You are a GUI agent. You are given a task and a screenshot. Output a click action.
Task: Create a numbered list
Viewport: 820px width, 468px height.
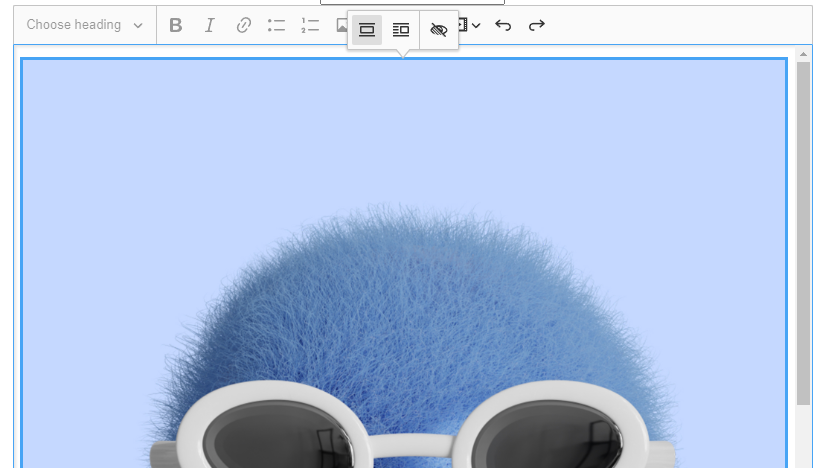[310, 25]
